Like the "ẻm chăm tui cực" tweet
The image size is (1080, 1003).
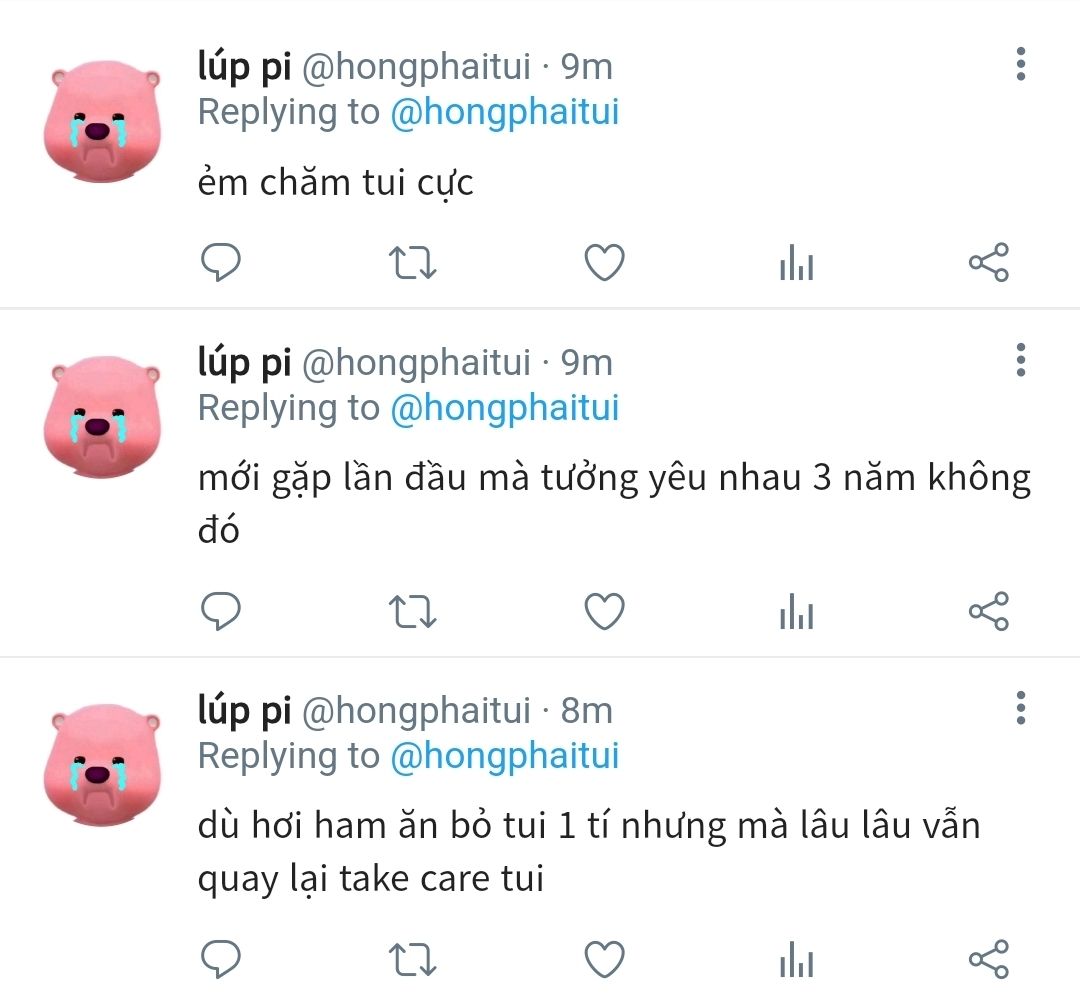[604, 262]
